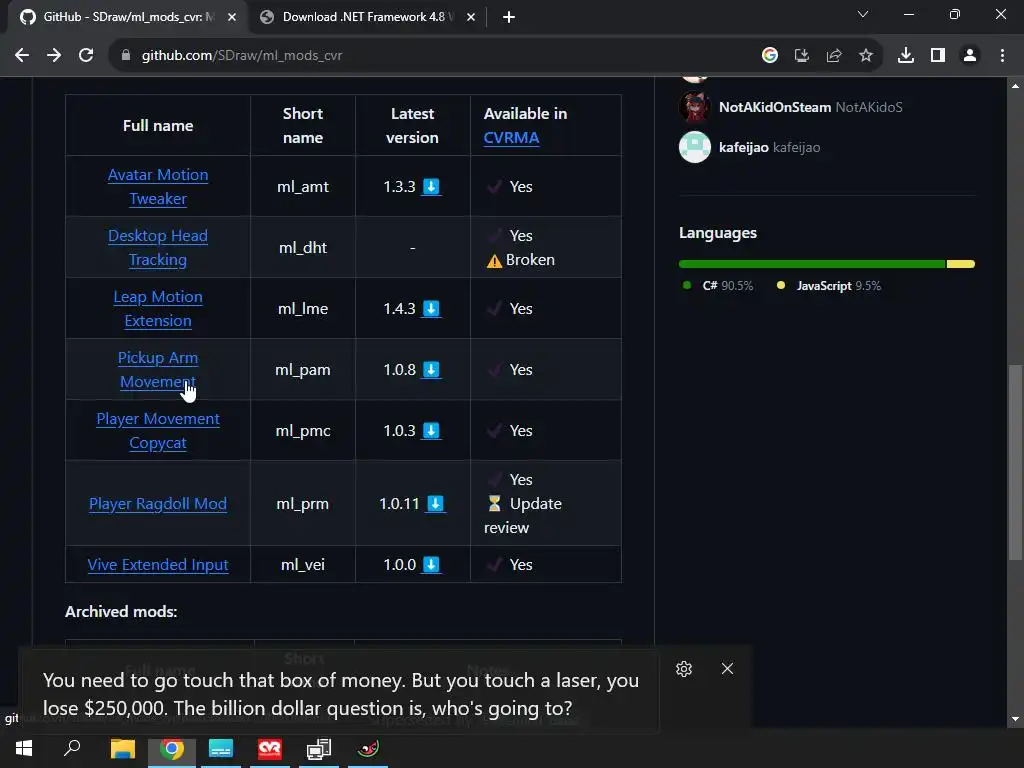1024x768 pixels.
Task: Close the GitHub tab
Action: pyautogui.click(x=232, y=18)
